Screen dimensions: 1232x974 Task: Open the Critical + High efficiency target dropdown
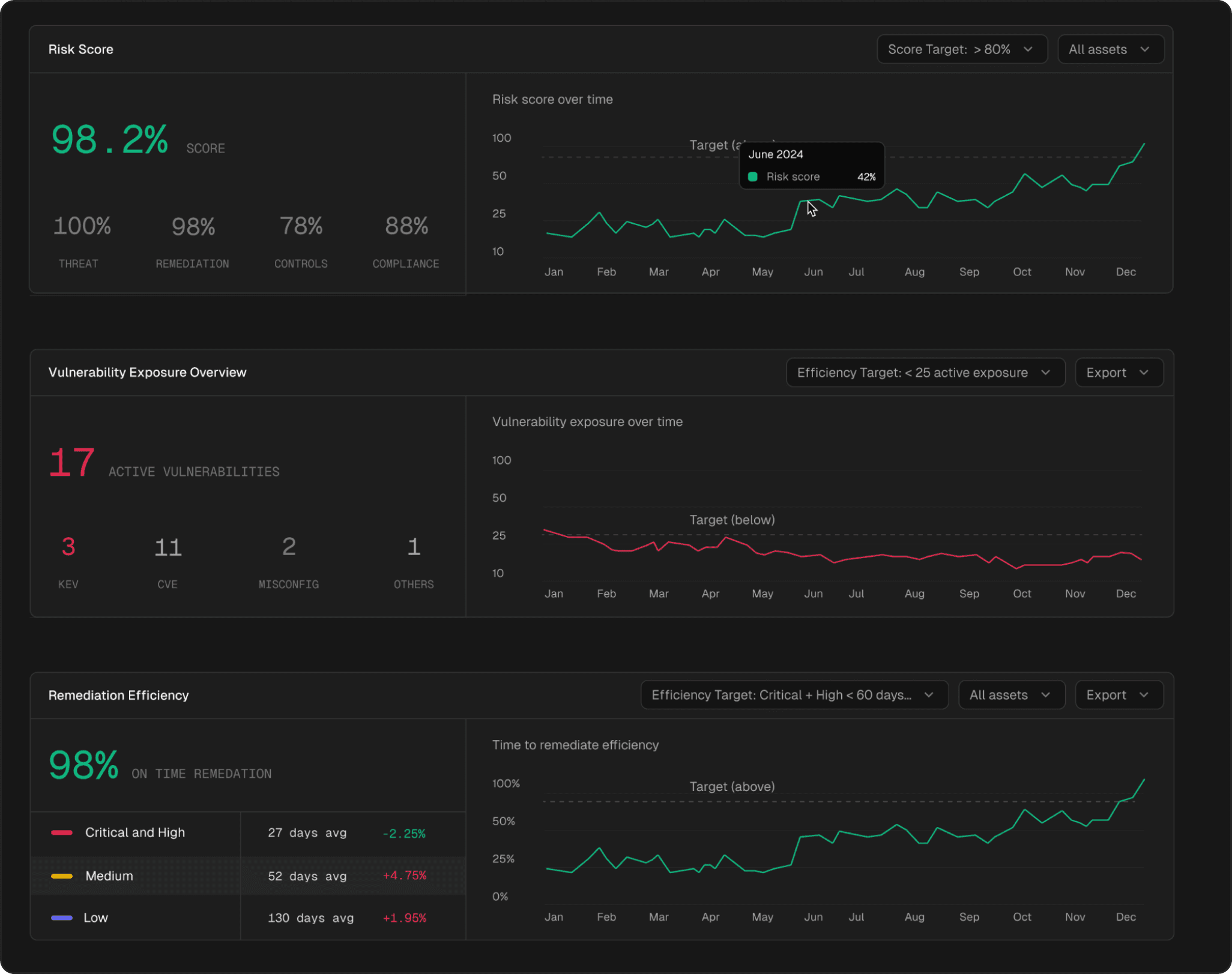coord(794,695)
